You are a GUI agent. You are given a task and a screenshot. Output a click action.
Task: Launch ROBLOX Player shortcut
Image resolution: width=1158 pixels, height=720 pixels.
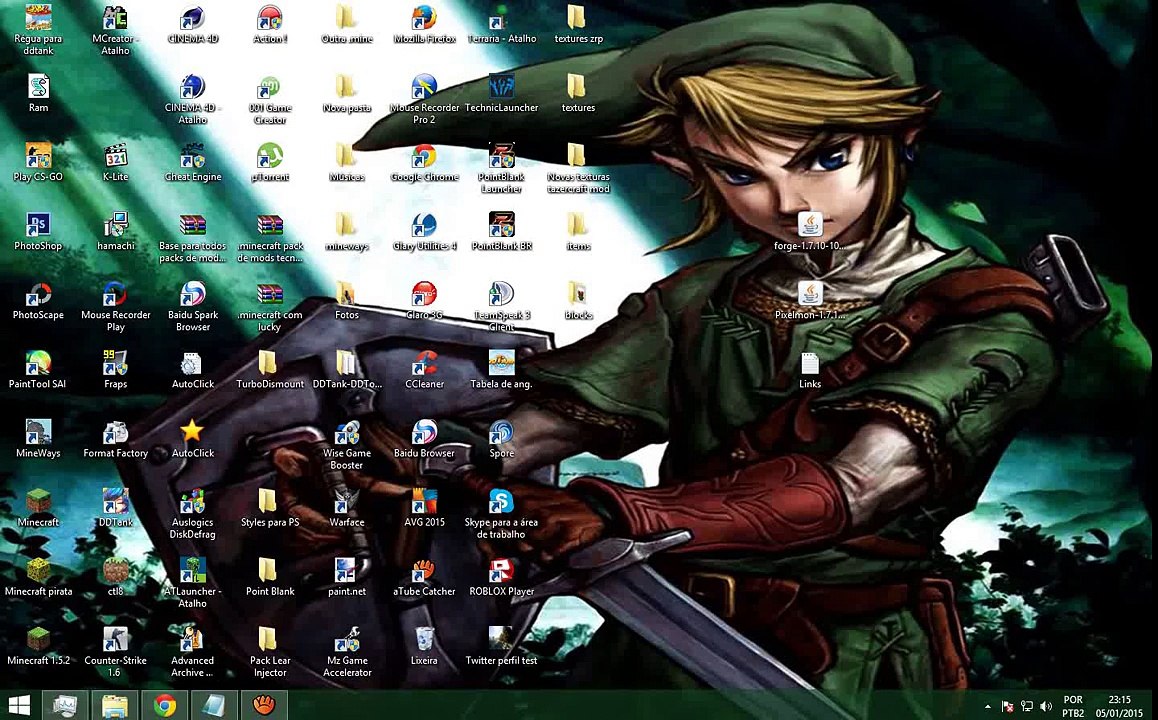(x=501, y=570)
